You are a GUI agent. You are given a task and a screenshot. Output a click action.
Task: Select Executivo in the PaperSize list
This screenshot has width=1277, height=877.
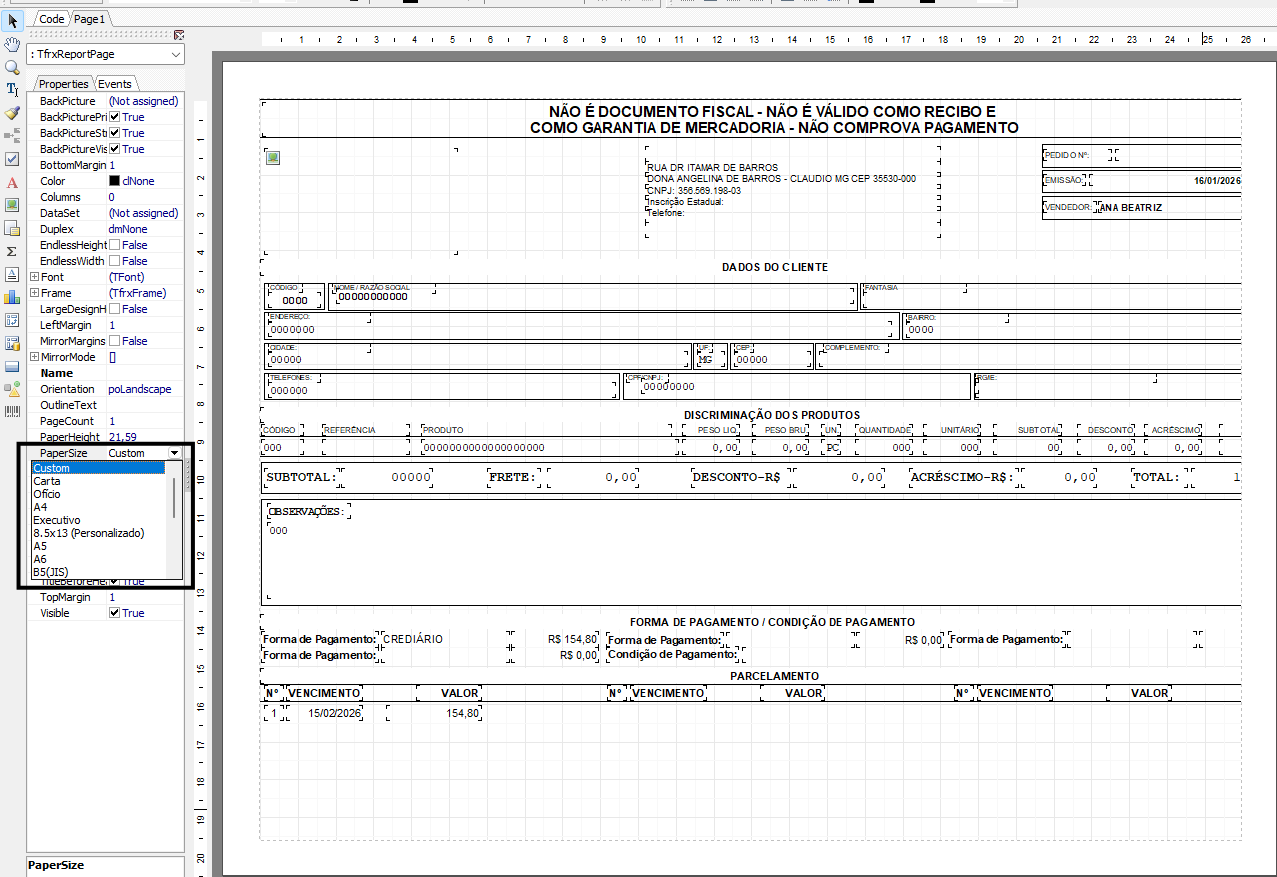point(57,520)
